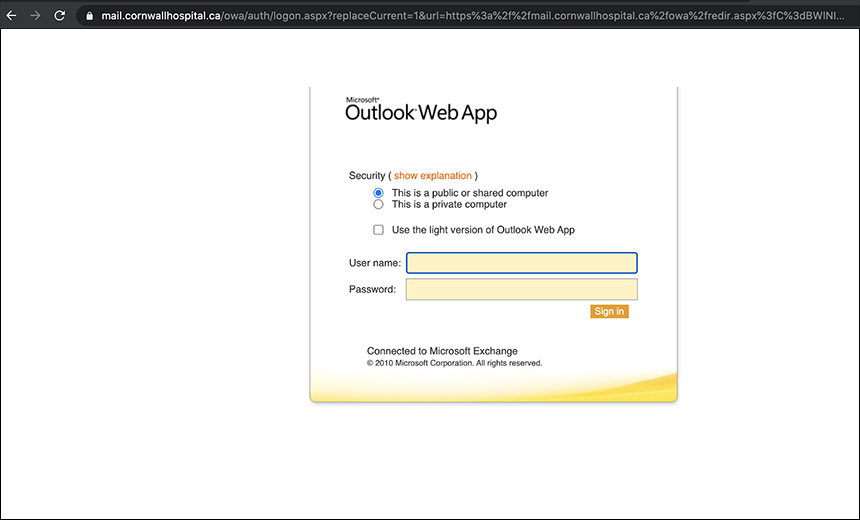Click into the Password field
Image resolution: width=860 pixels, height=520 pixels.
[521, 289]
